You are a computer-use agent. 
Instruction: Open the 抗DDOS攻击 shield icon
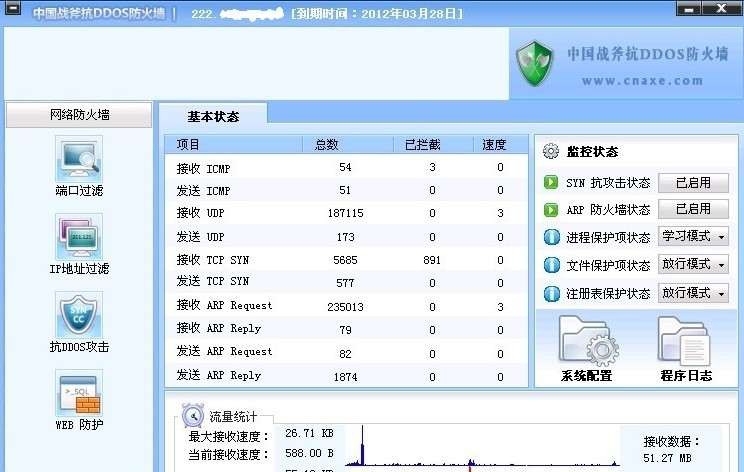(79, 314)
